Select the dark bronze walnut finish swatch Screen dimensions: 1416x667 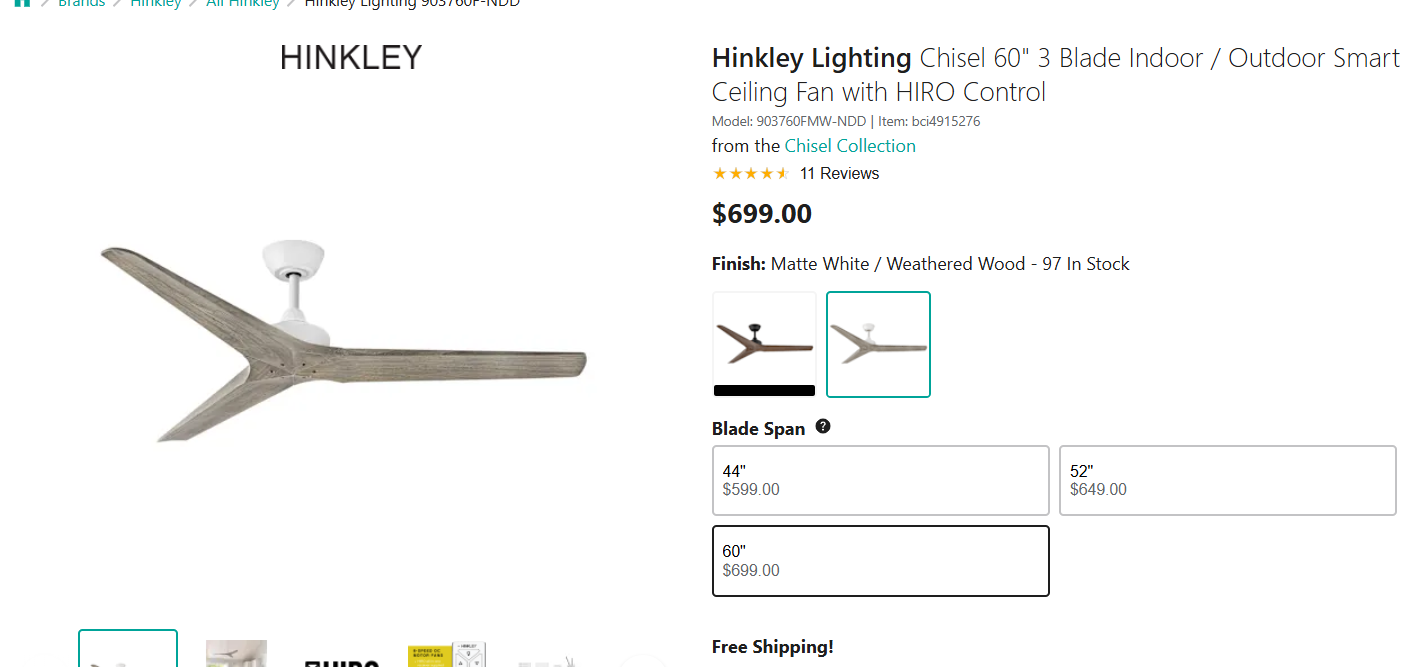coord(764,344)
